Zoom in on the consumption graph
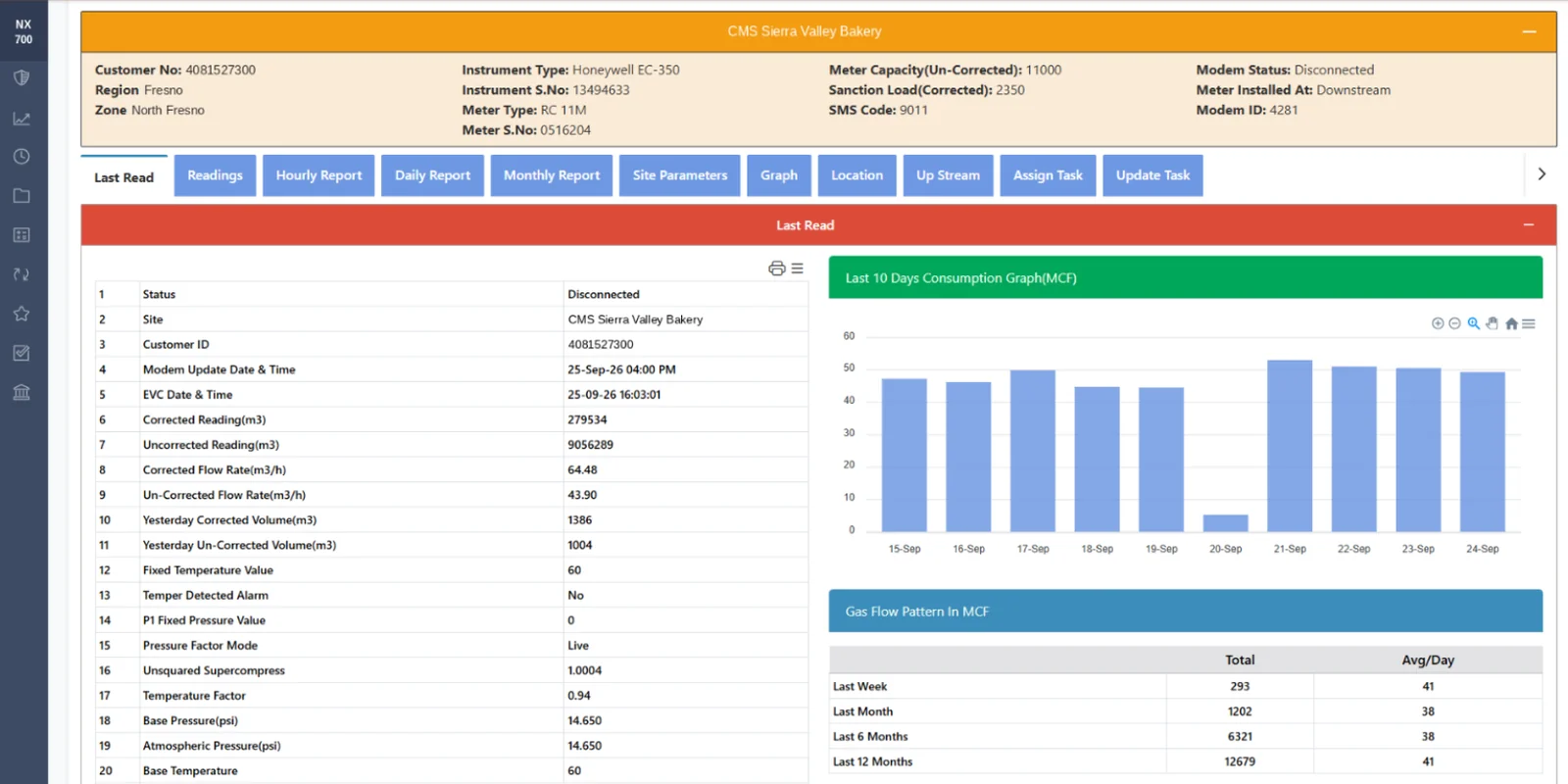Viewport: 1568px width, 784px height. point(1438,323)
